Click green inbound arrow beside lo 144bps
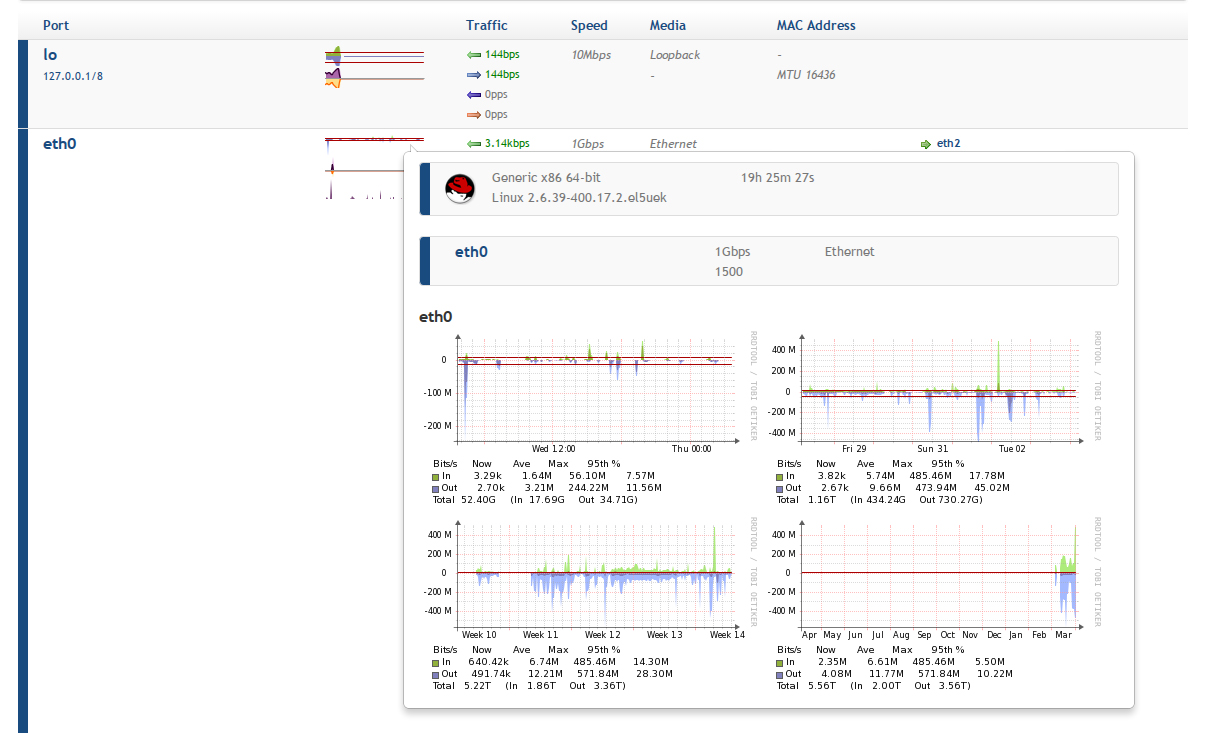The height and width of the screenshot is (733, 1207). point(474,55)
